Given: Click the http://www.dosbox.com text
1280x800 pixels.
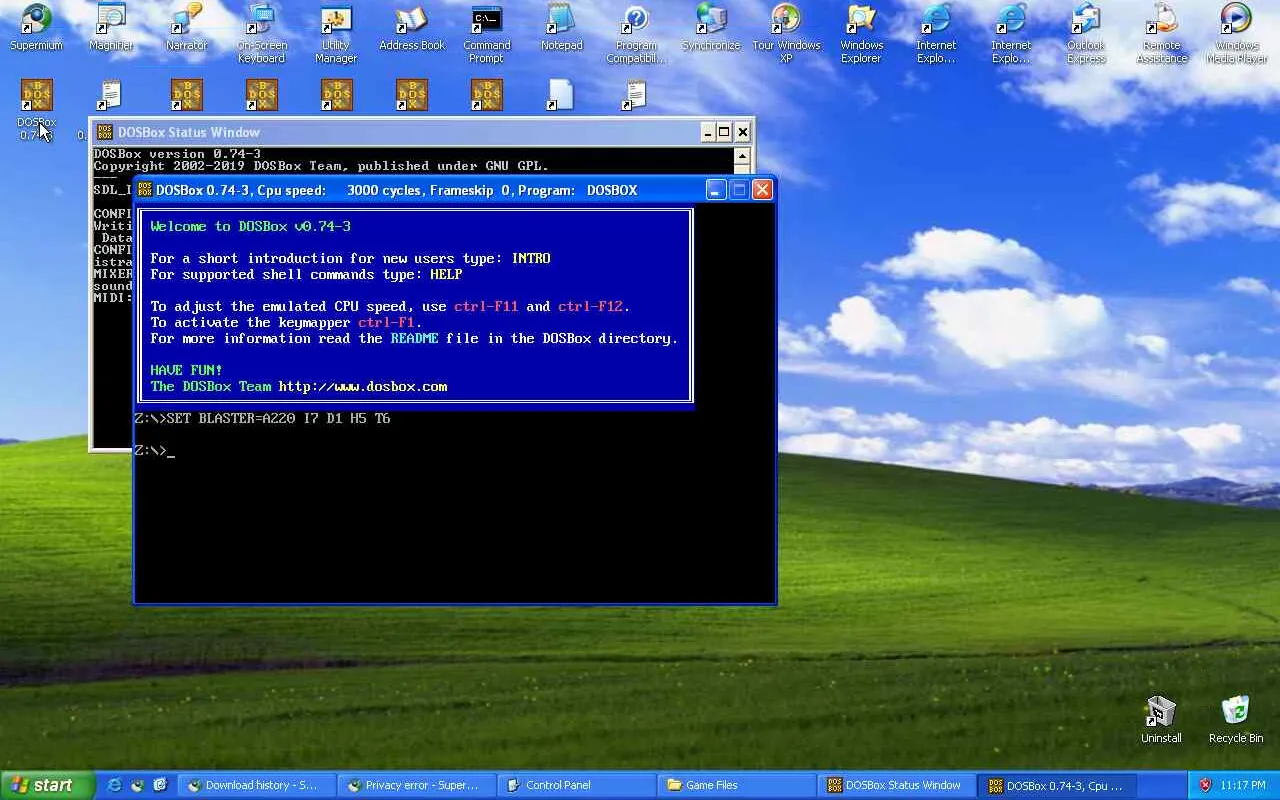Looking at the screenshot, I should tap(363, 386).
